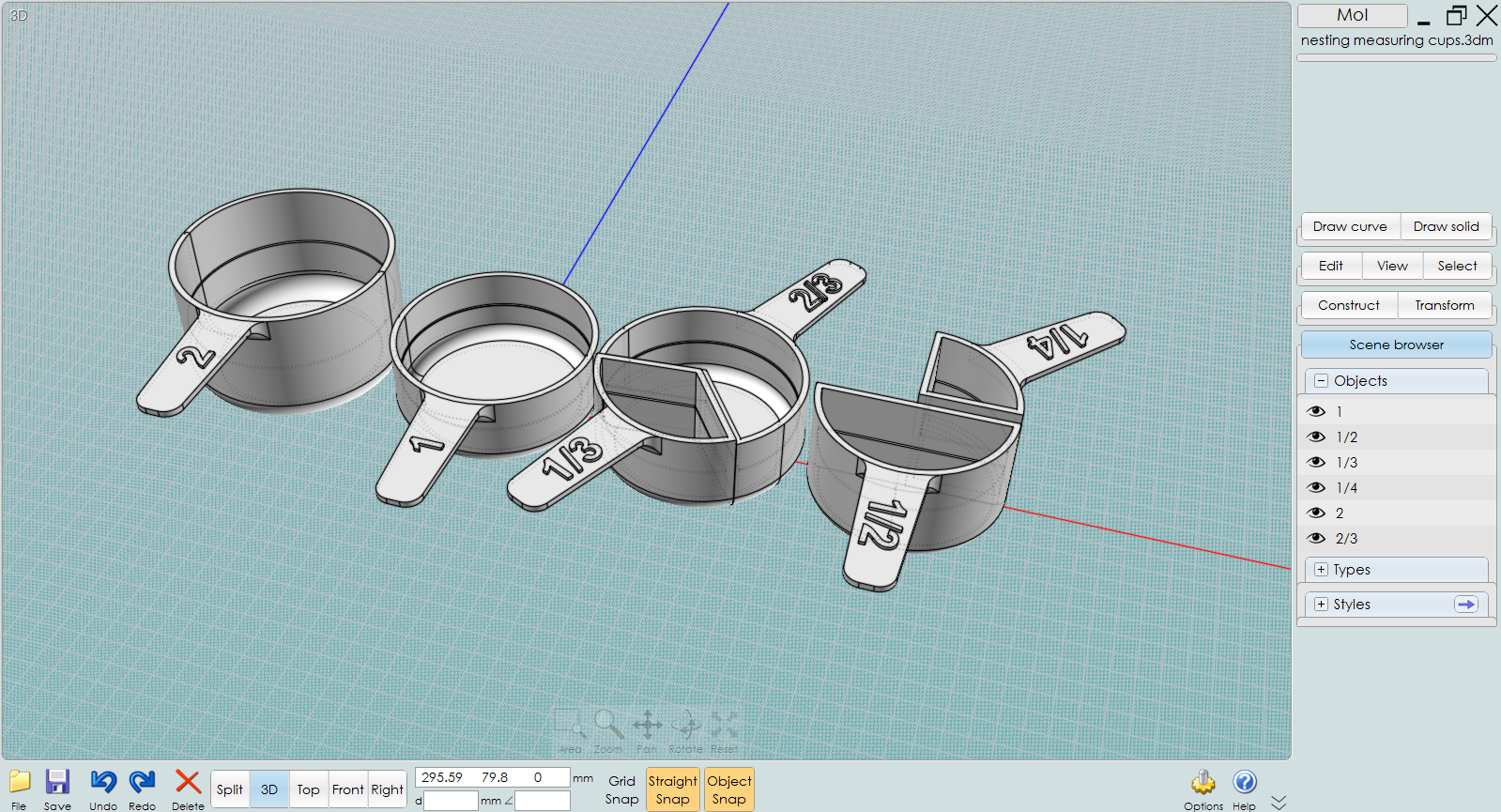
Task: Open the Options gear icon
Action: point(1203,782)
